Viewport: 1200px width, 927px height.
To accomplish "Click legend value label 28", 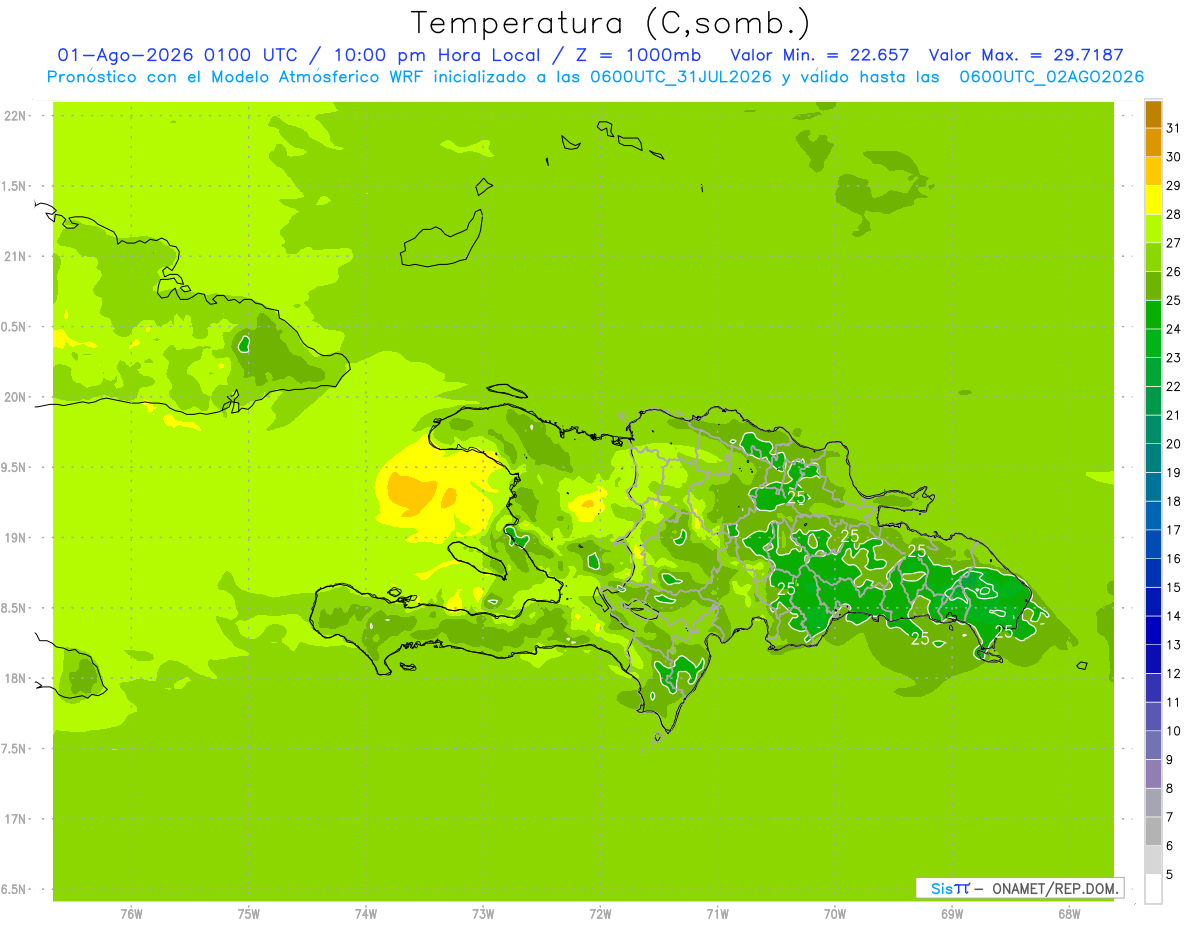I will click(1173, 214).
